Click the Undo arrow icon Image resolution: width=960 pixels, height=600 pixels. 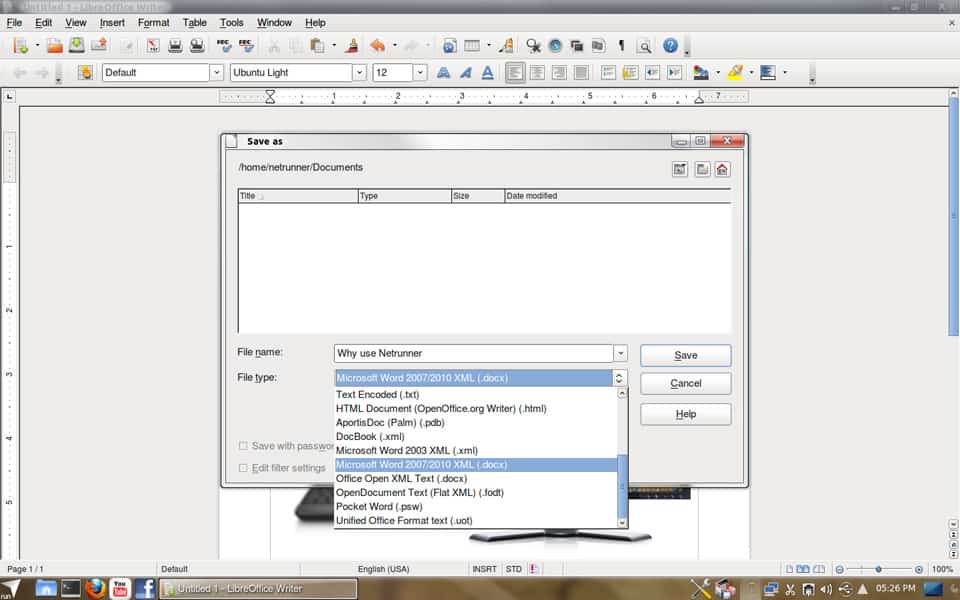pyautogui.click(x=377, y=46)
